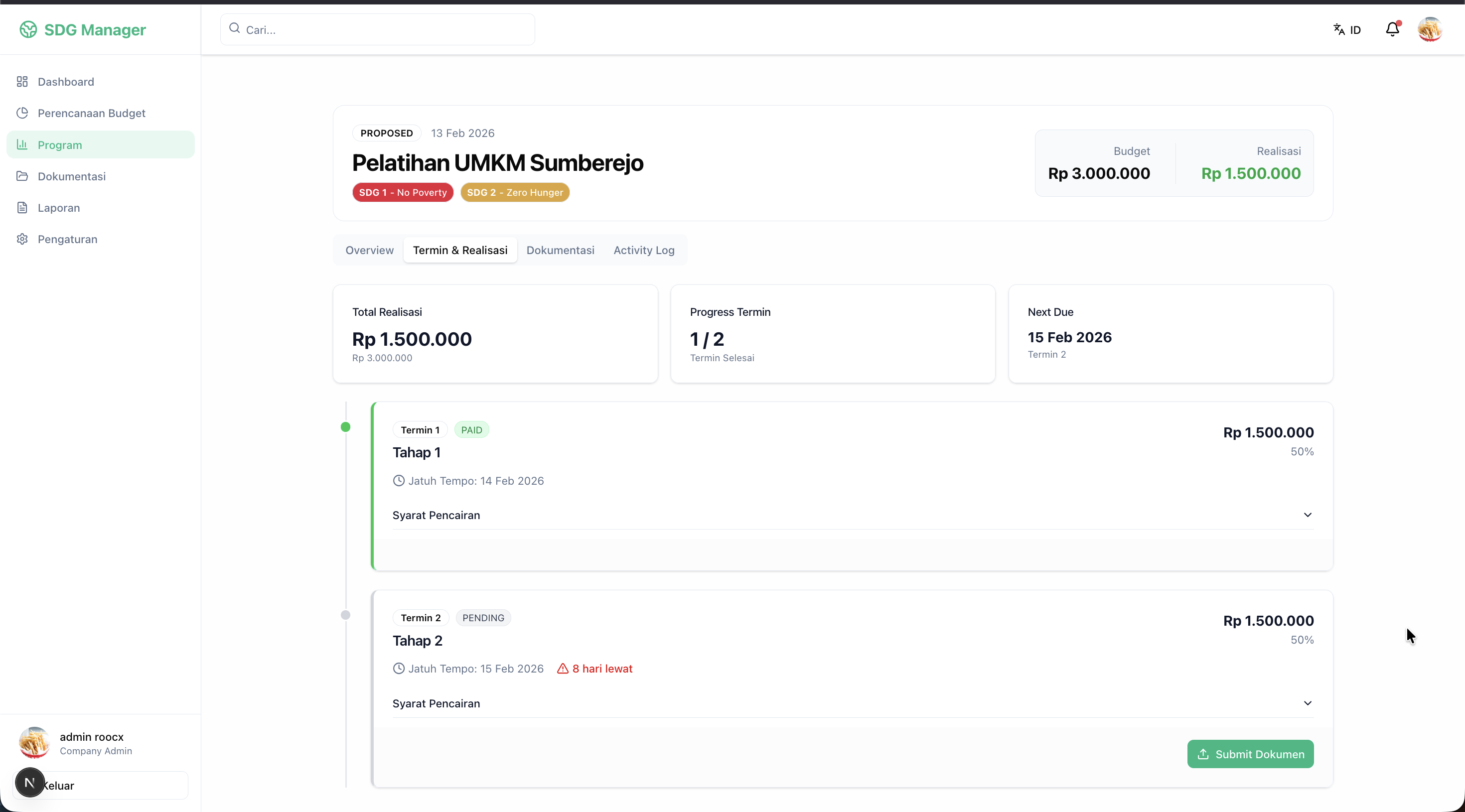Viewport: 1465px width, 812px height.
Task: Select Perencanaan Budget in sidebar
Action: point(92,113)
